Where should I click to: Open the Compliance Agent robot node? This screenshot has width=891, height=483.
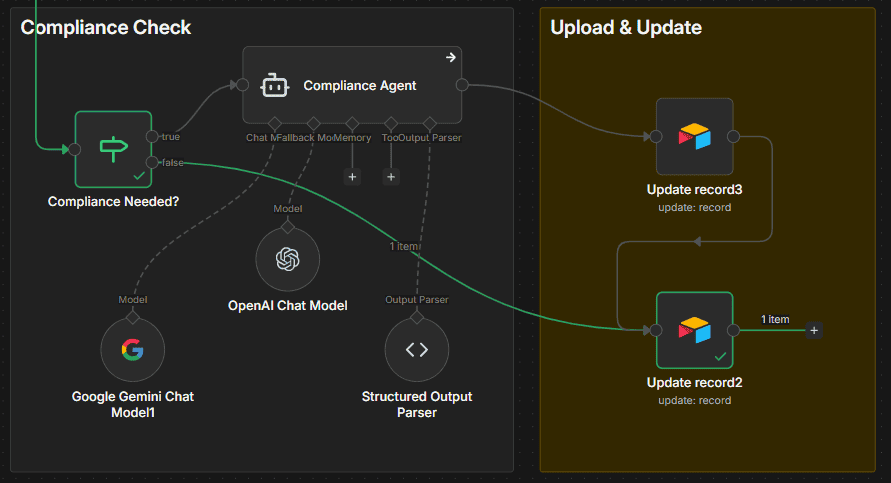point(352,86)
